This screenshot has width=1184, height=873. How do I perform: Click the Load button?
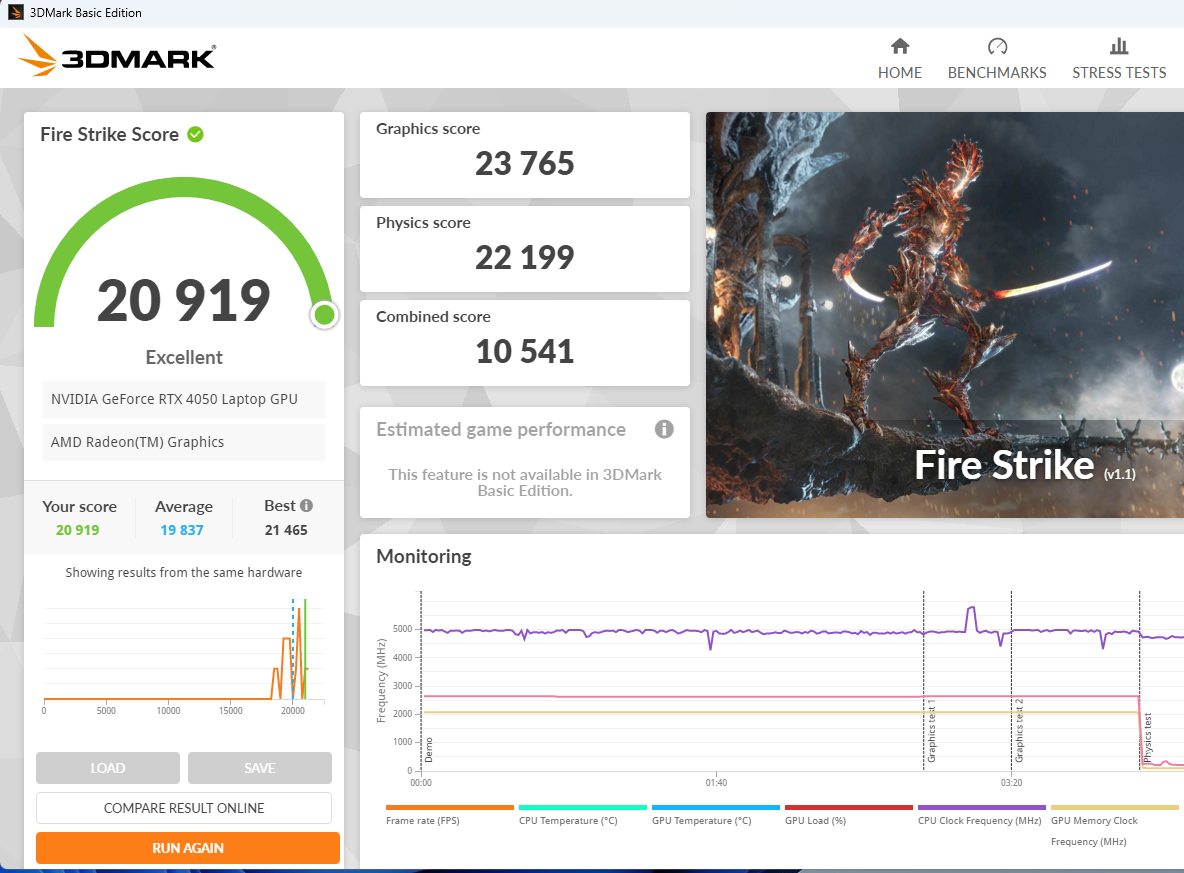[x=108, y=768]
